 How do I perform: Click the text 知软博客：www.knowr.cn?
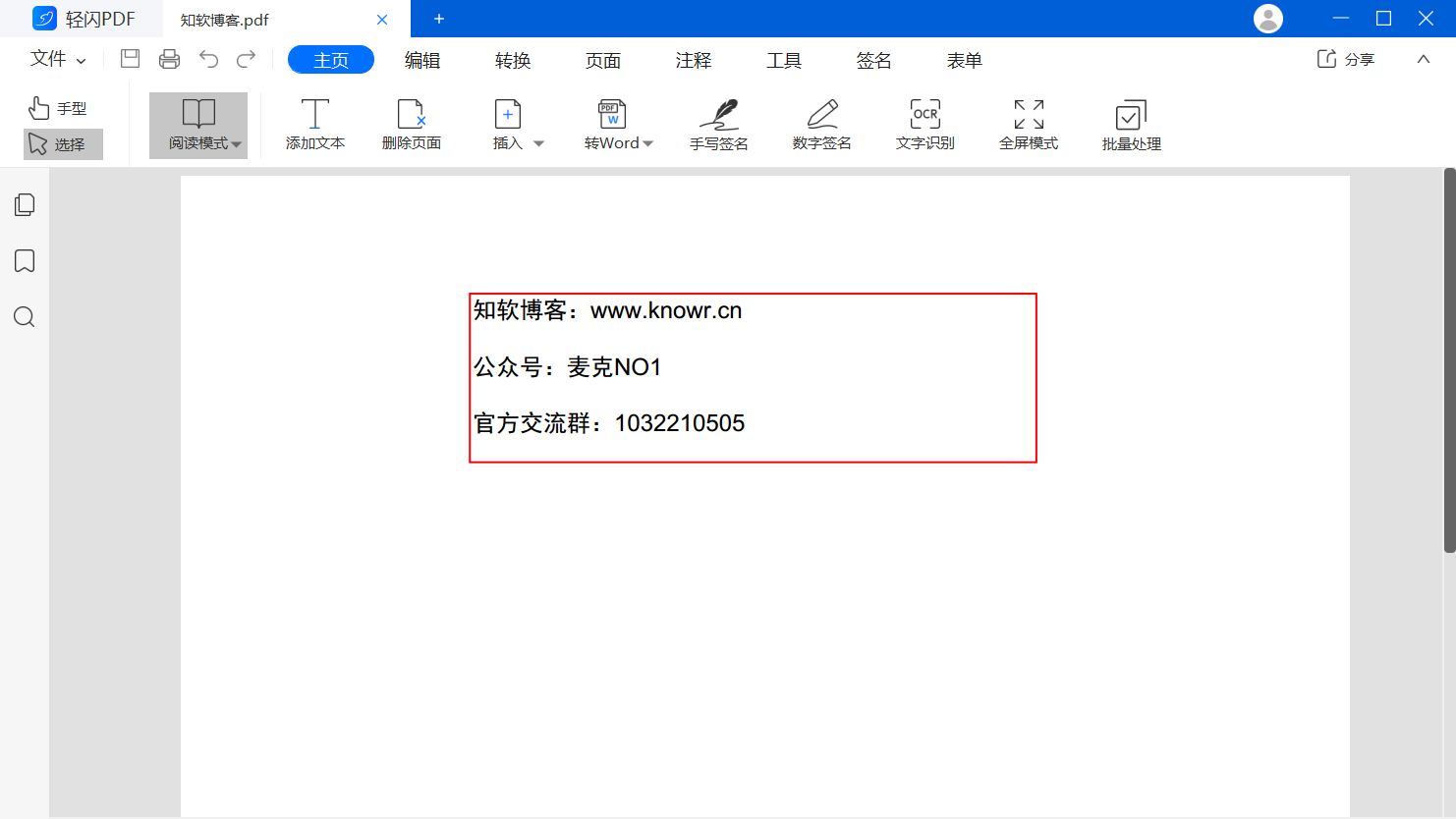607,310
